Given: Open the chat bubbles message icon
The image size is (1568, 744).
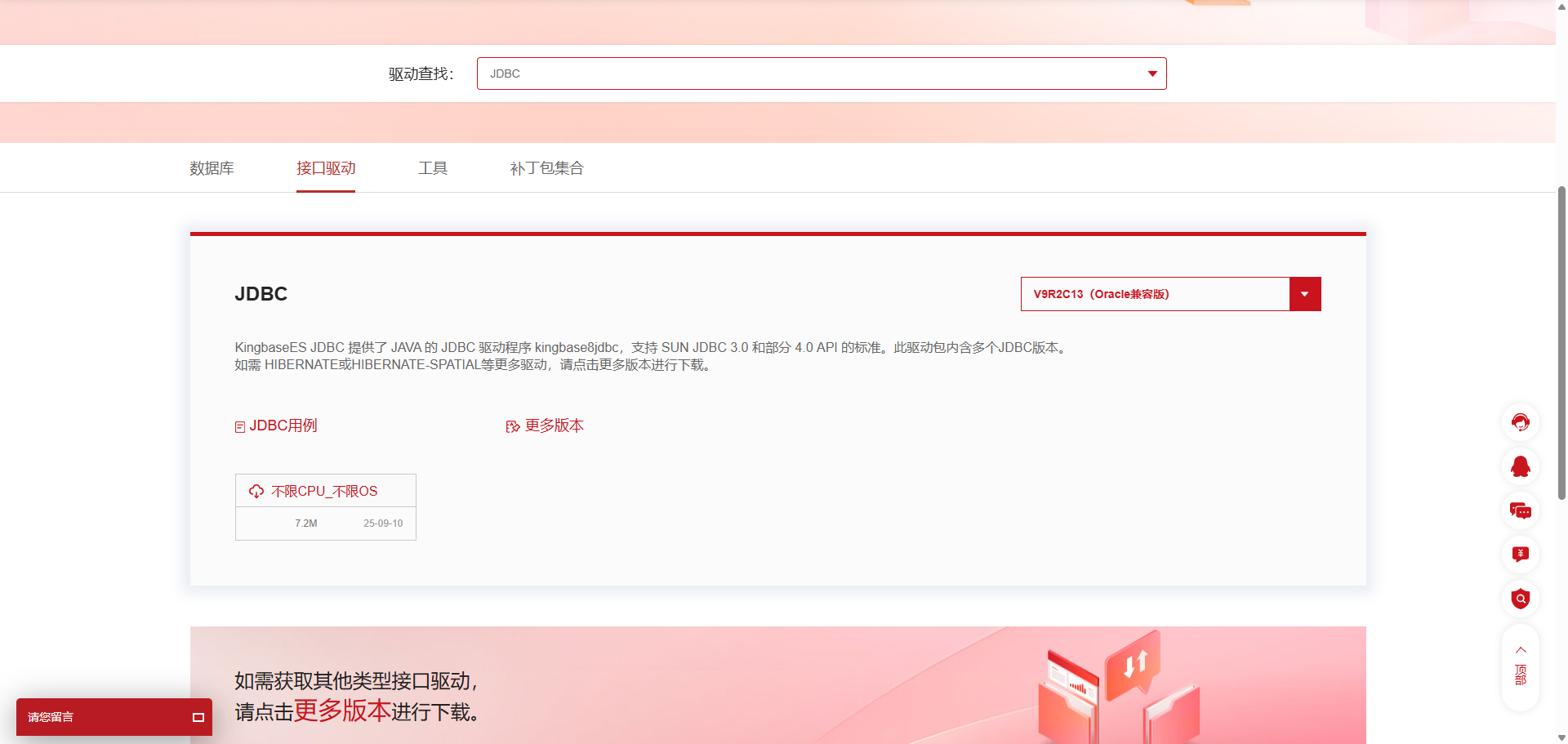Looking at the screenshot, I should point(1520,510).
